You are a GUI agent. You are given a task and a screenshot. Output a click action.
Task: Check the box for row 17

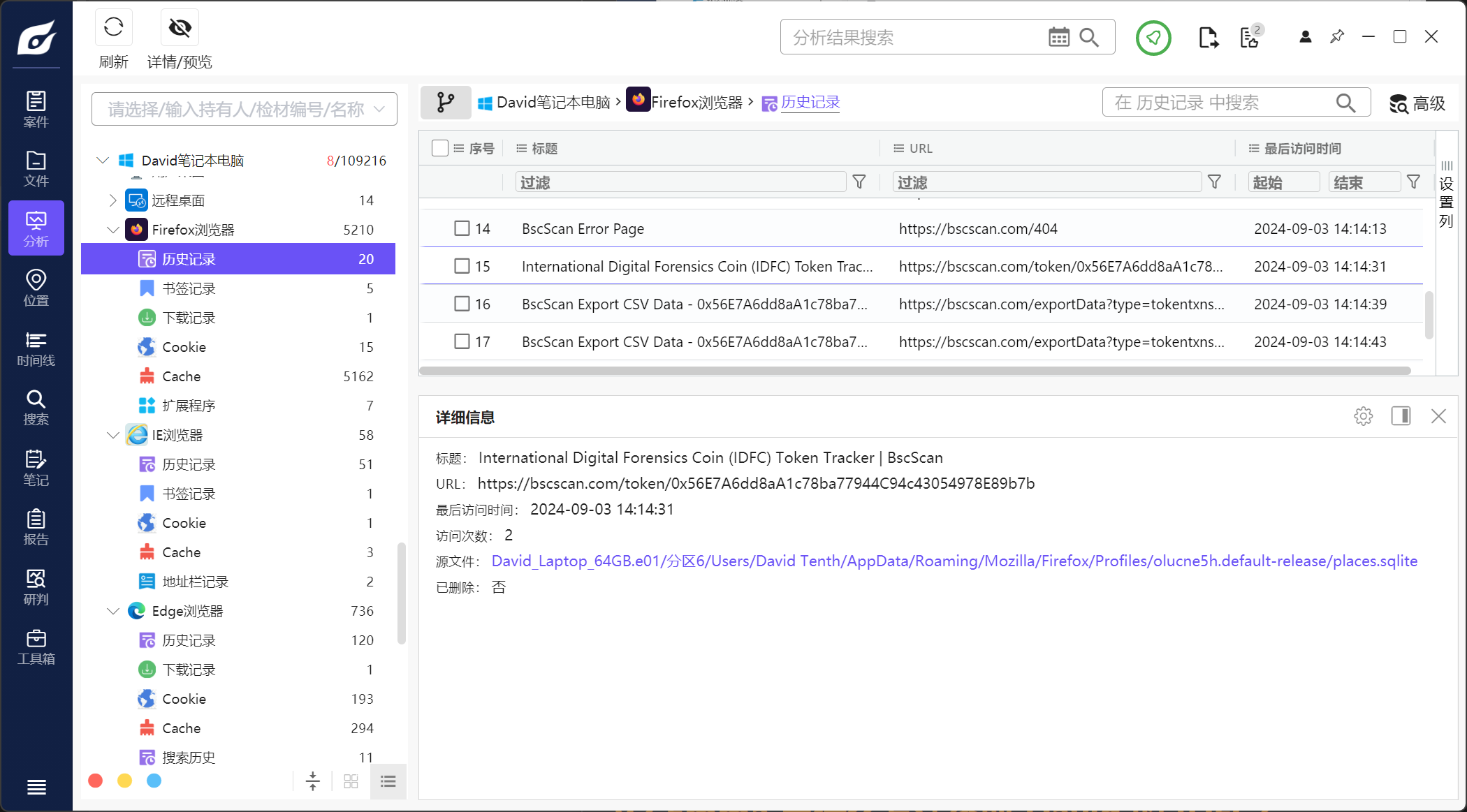click(x=462, y=341)
